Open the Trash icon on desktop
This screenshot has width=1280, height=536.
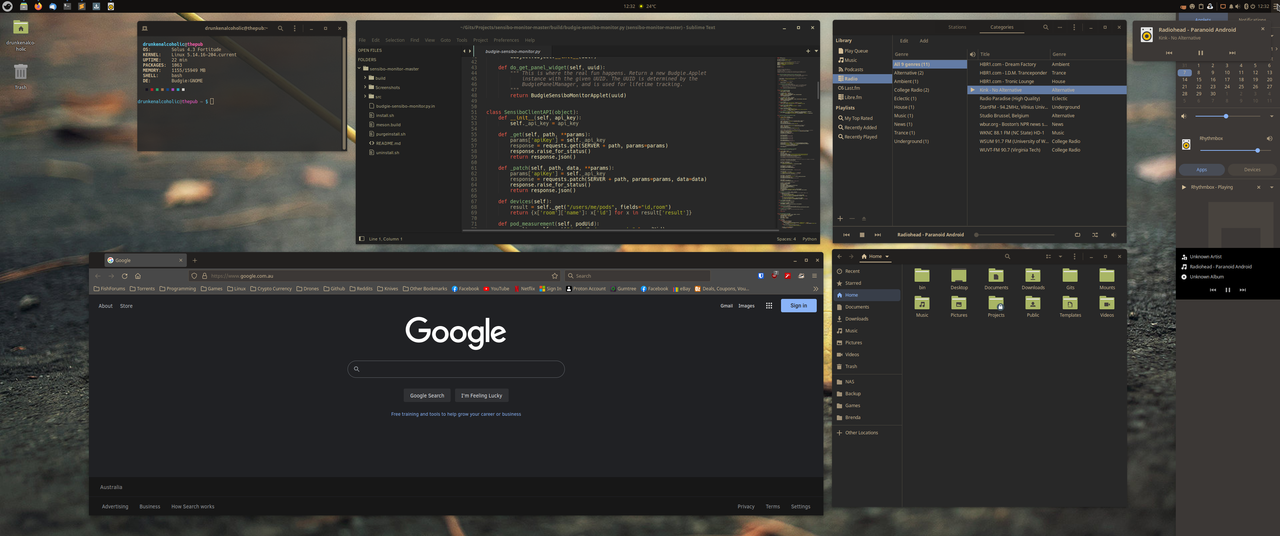[21, 71]
